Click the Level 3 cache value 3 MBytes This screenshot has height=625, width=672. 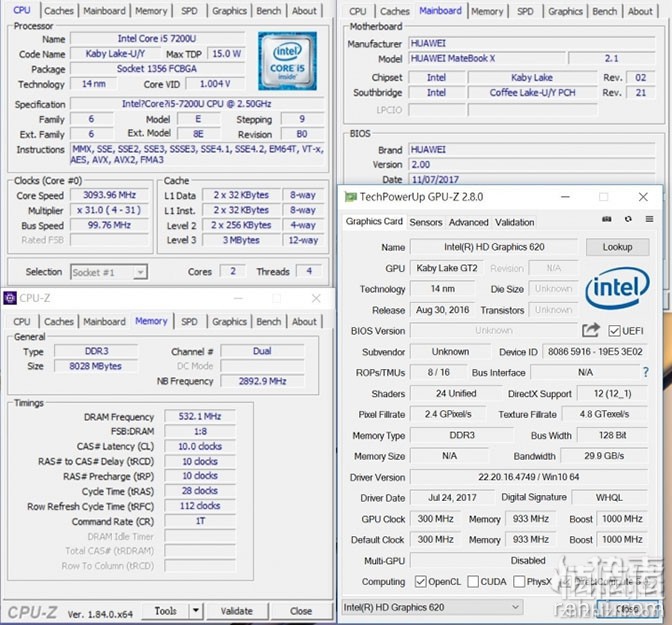[241, 240]
